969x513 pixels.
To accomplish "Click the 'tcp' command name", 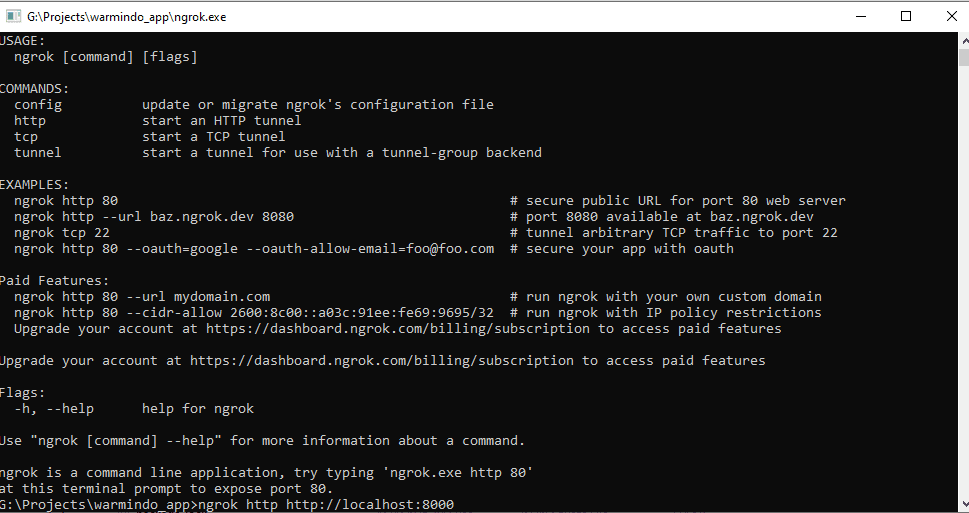I will 26,137.
